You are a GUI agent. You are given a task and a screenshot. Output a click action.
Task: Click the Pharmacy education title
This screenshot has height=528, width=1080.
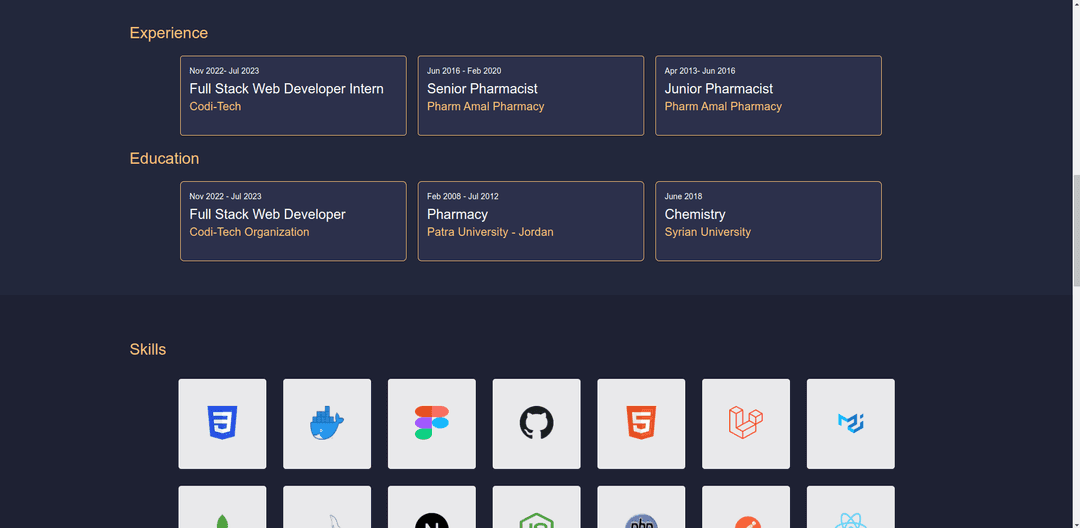457,215
